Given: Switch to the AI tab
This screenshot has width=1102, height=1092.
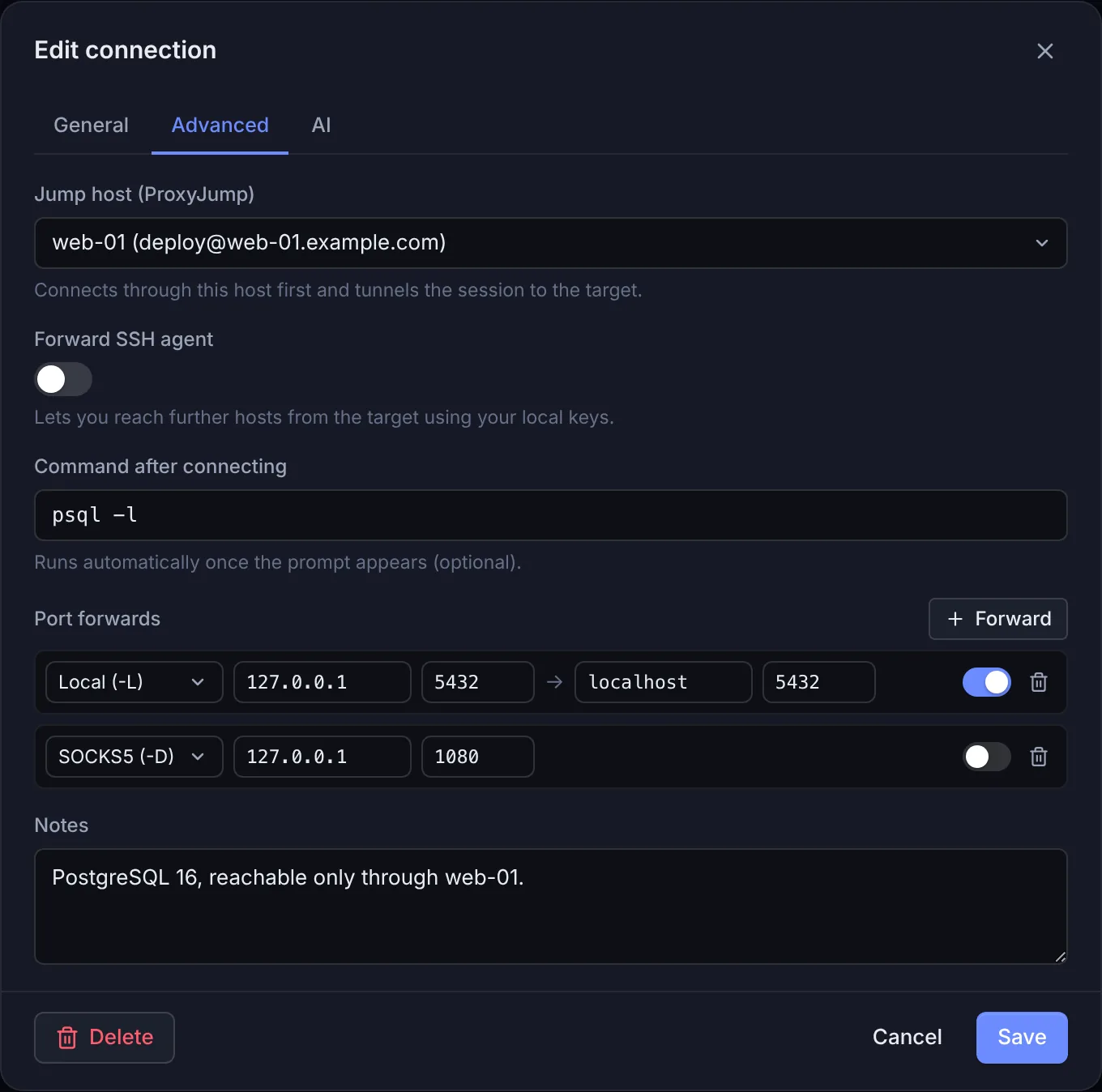Looking at the screenshot, I should pos(321,125).
